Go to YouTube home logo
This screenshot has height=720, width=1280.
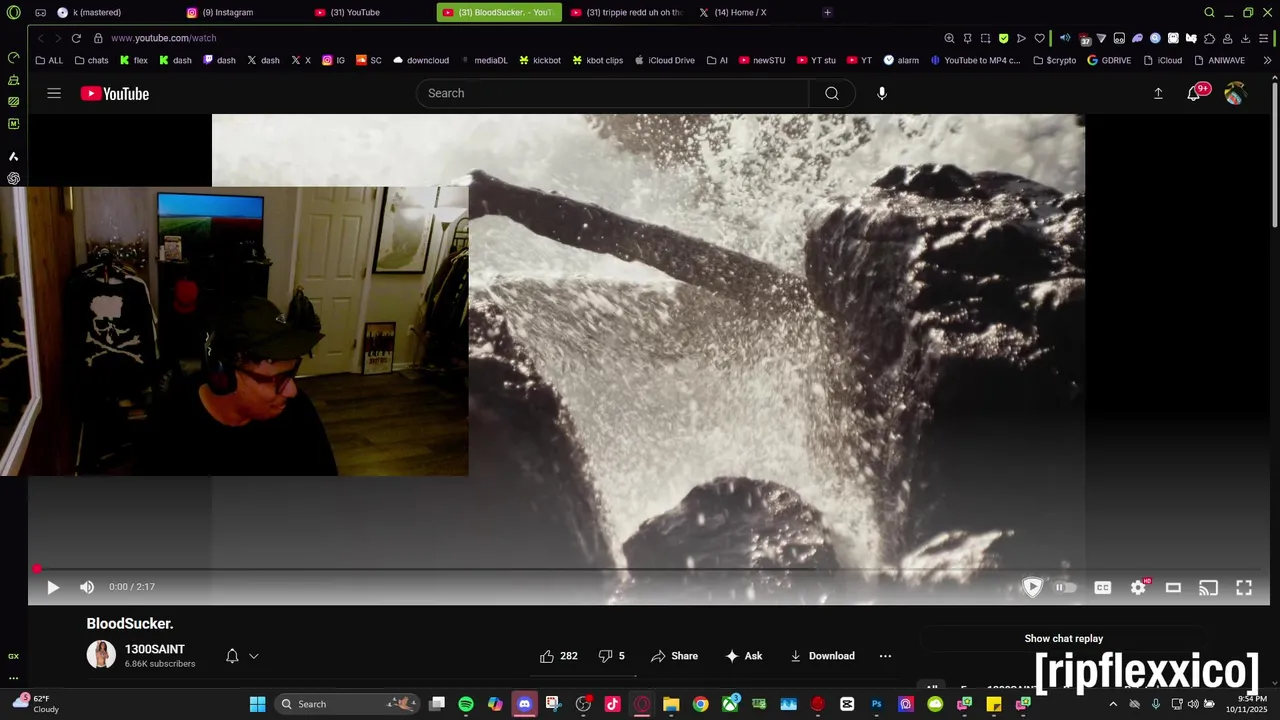point(115,93)
